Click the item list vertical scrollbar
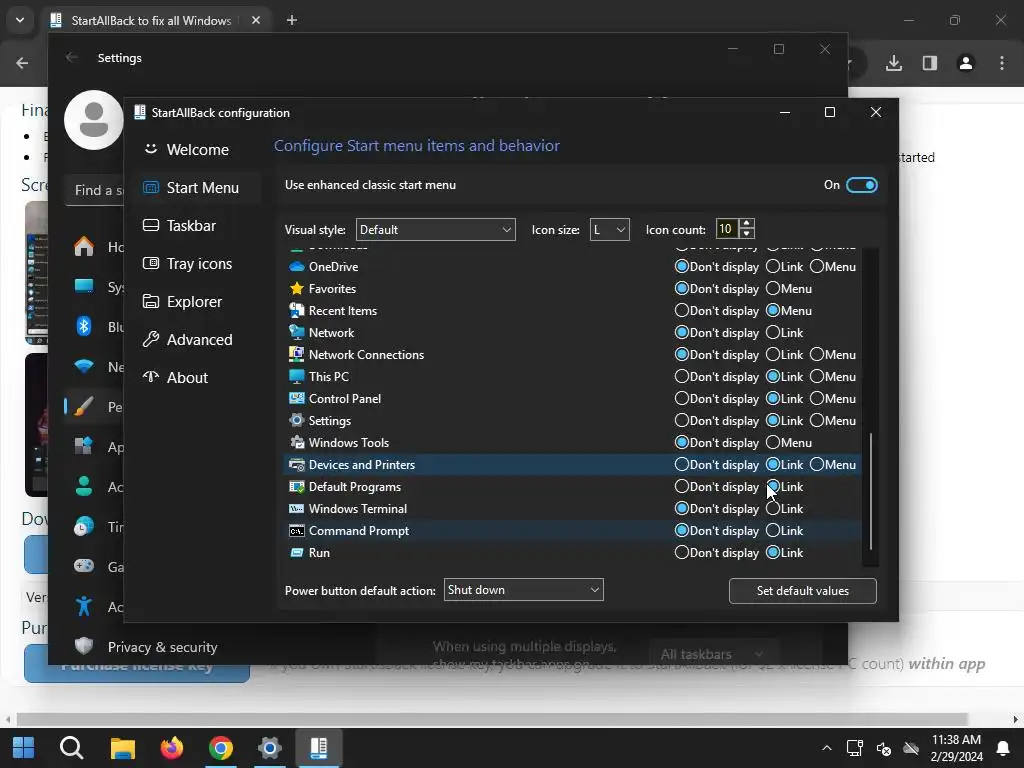 (871, 491)
